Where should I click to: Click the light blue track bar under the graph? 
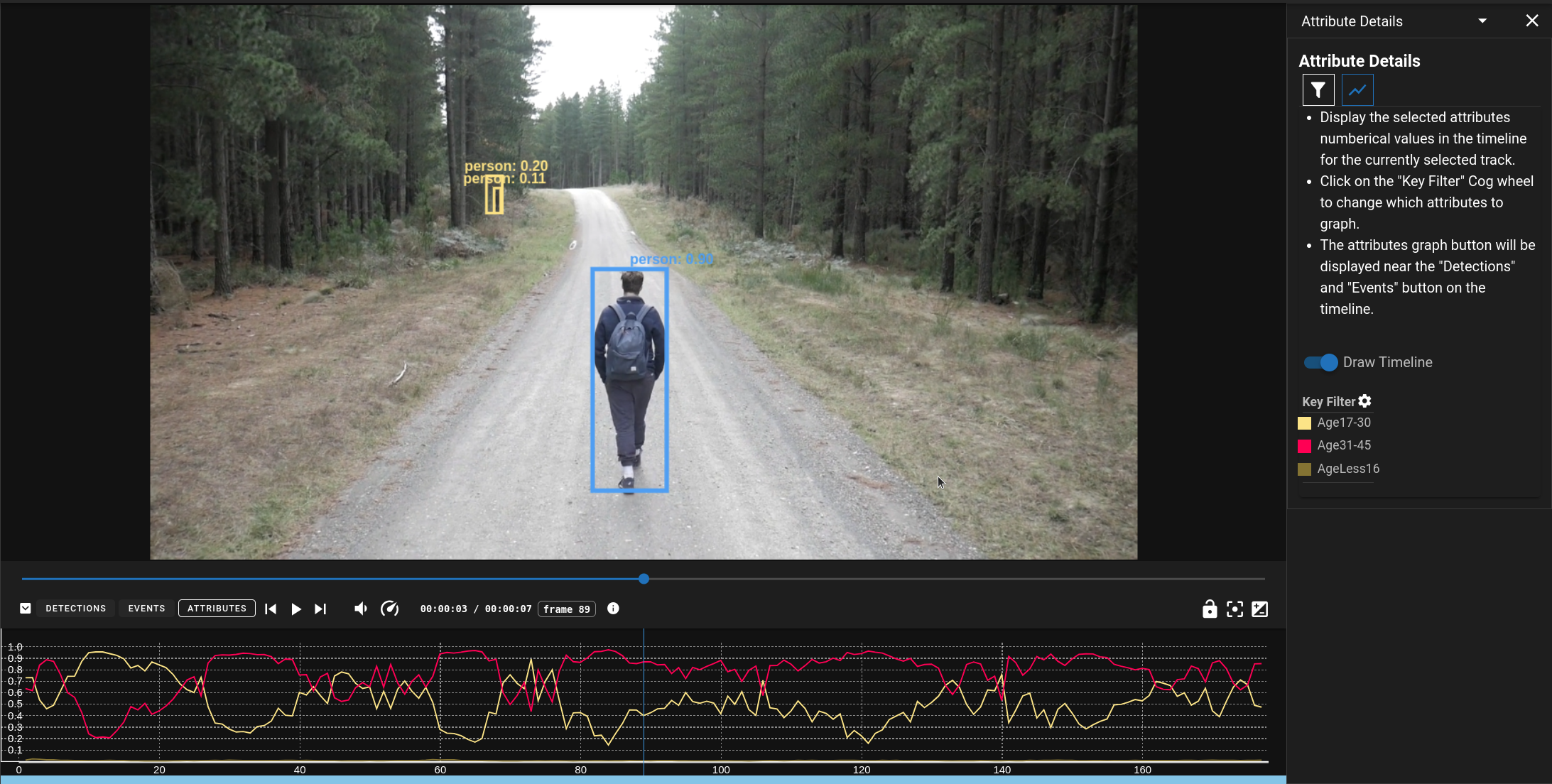pyautogui.click(x=644, y=780)
